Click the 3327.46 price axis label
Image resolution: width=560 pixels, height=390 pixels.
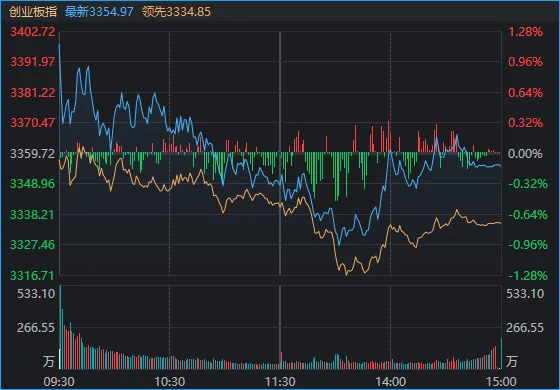click(33, 245)
